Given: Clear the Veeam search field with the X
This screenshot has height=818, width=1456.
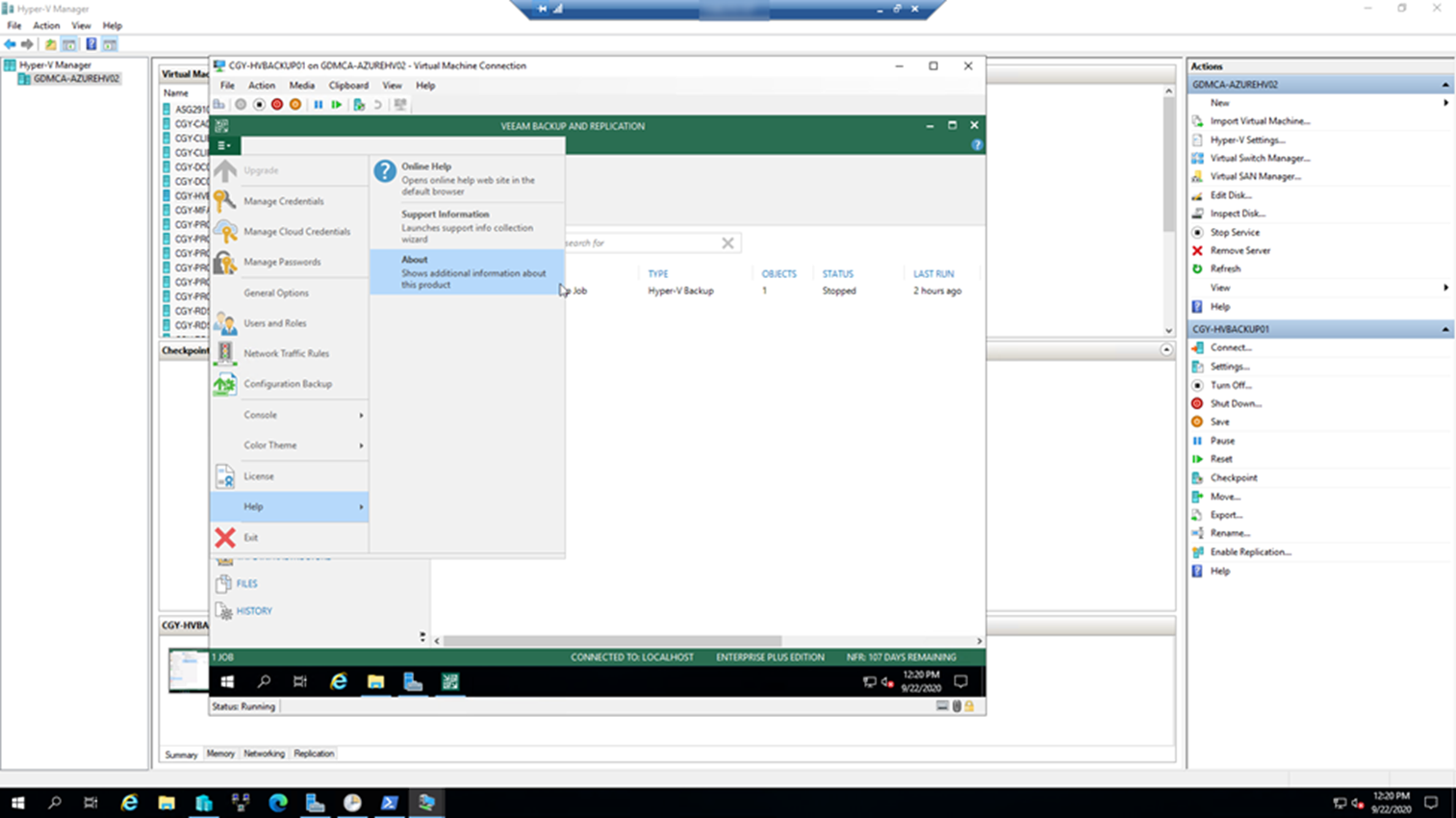Looking at the screenshot, I should [728, 243].
